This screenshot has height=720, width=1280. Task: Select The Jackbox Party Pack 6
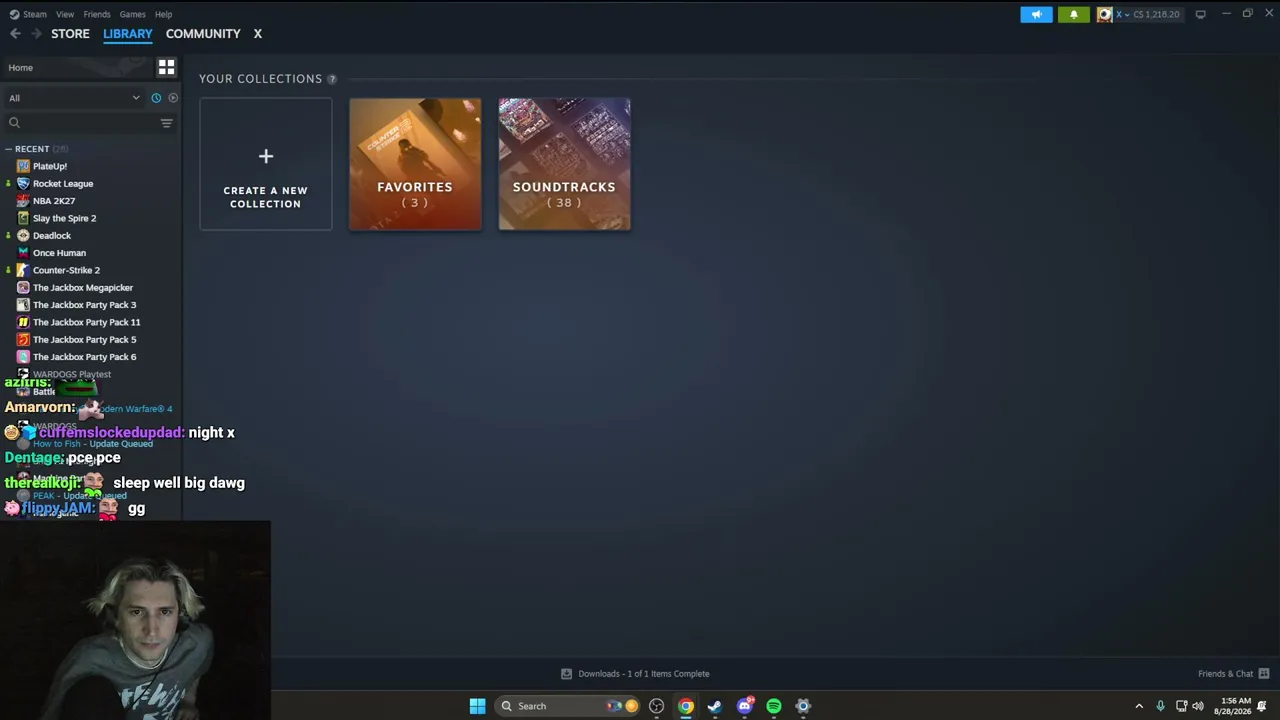pyautogui.click(x=84, y=357)
